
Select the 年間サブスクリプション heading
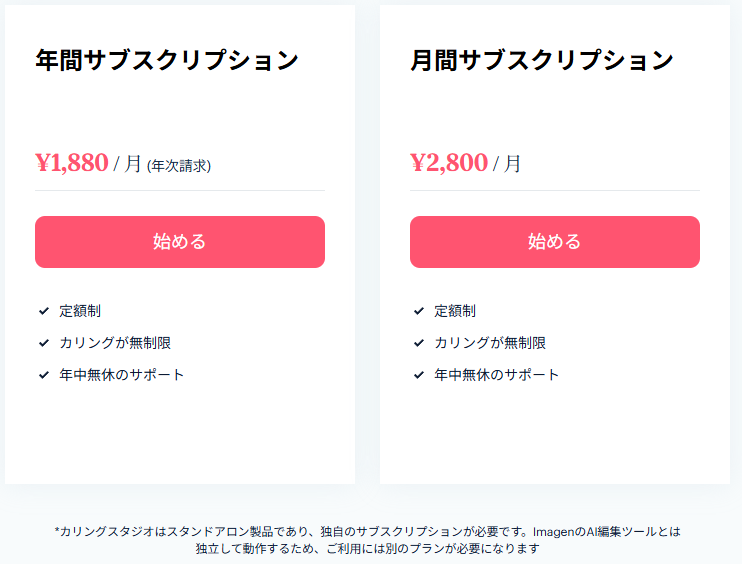point(167,60)
